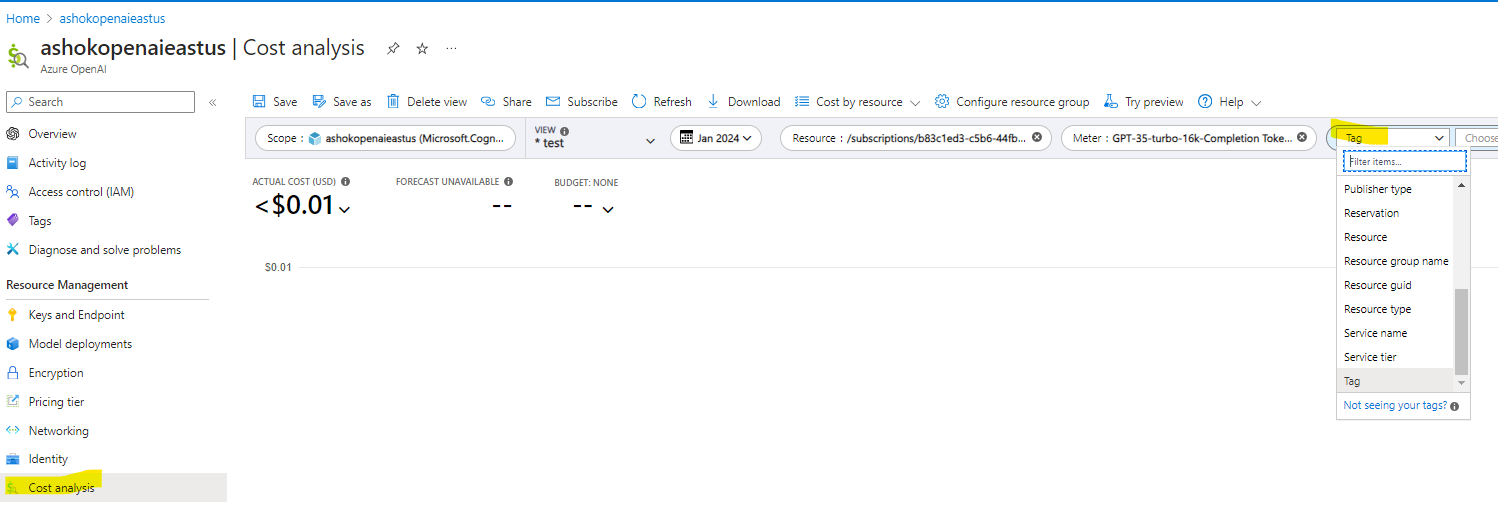Open Keys and Endpoint
The width and height of the screenshot is (1498, 510).
coord(77,315)
